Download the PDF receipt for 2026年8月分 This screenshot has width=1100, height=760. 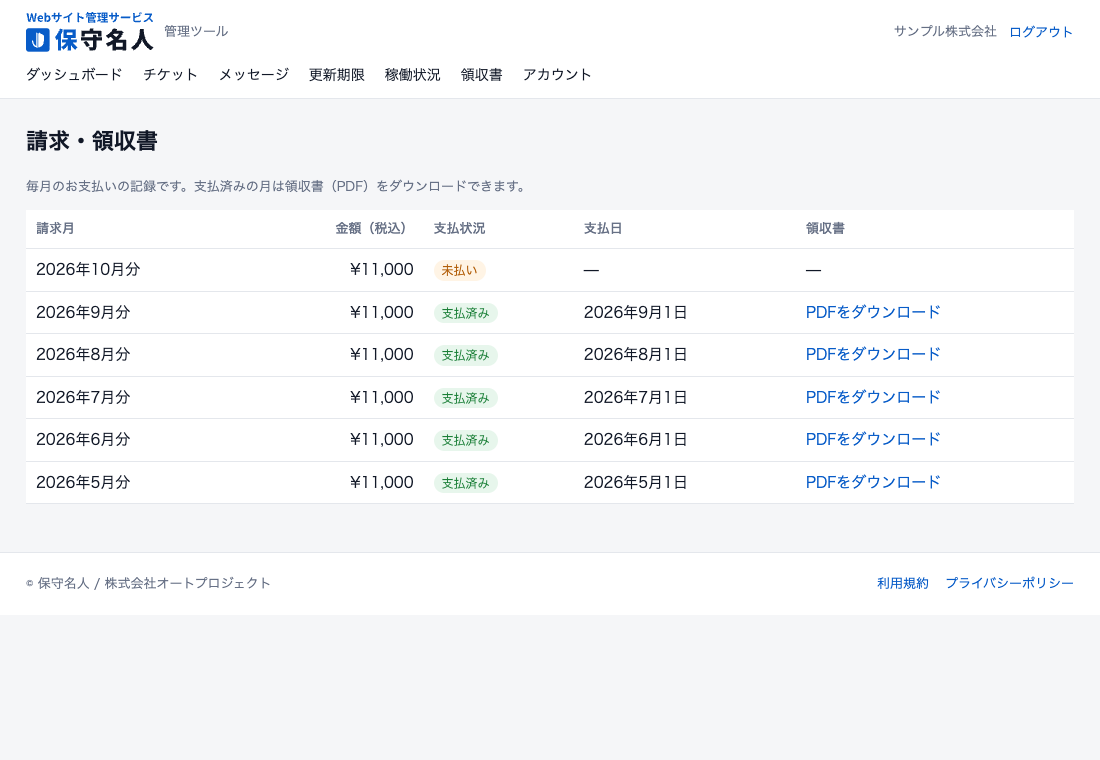coord(873,354)
